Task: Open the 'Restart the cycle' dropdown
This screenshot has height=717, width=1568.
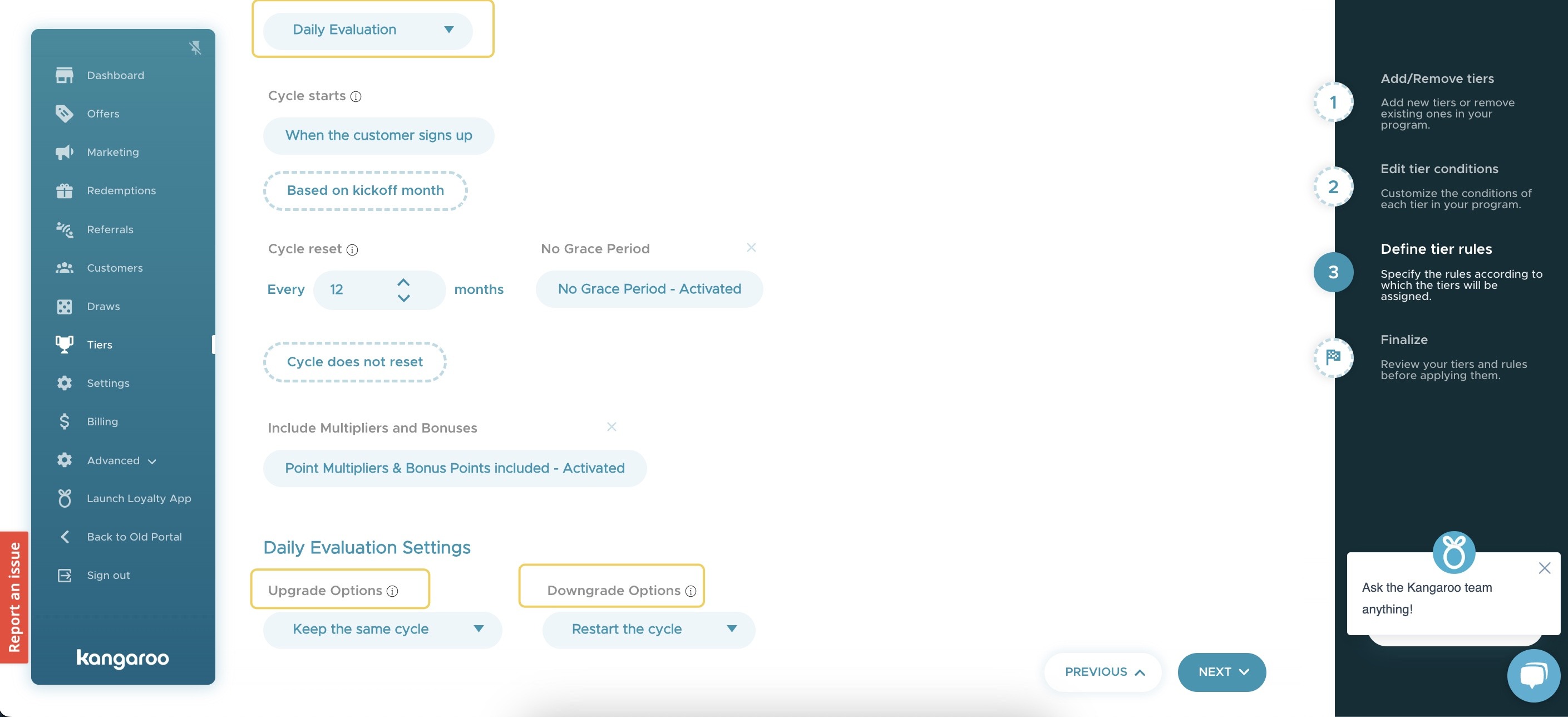Action: pos(648,629)
